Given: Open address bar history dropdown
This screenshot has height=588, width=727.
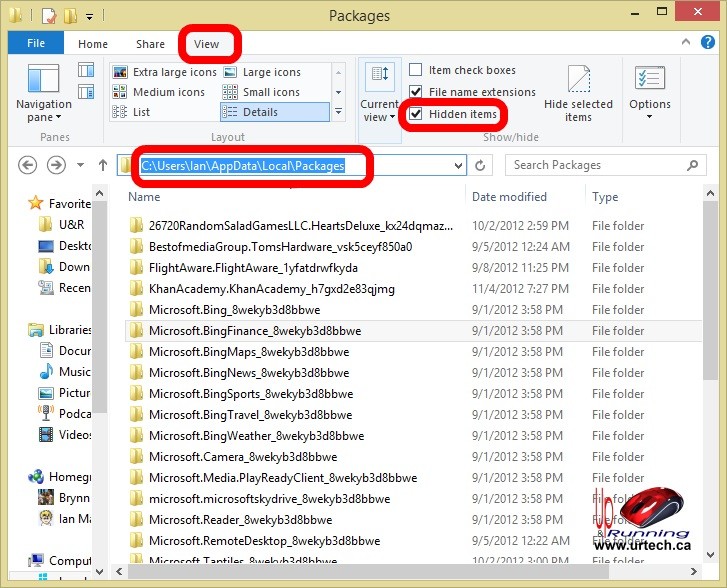Looking at the screenshot, I should 459,166.
